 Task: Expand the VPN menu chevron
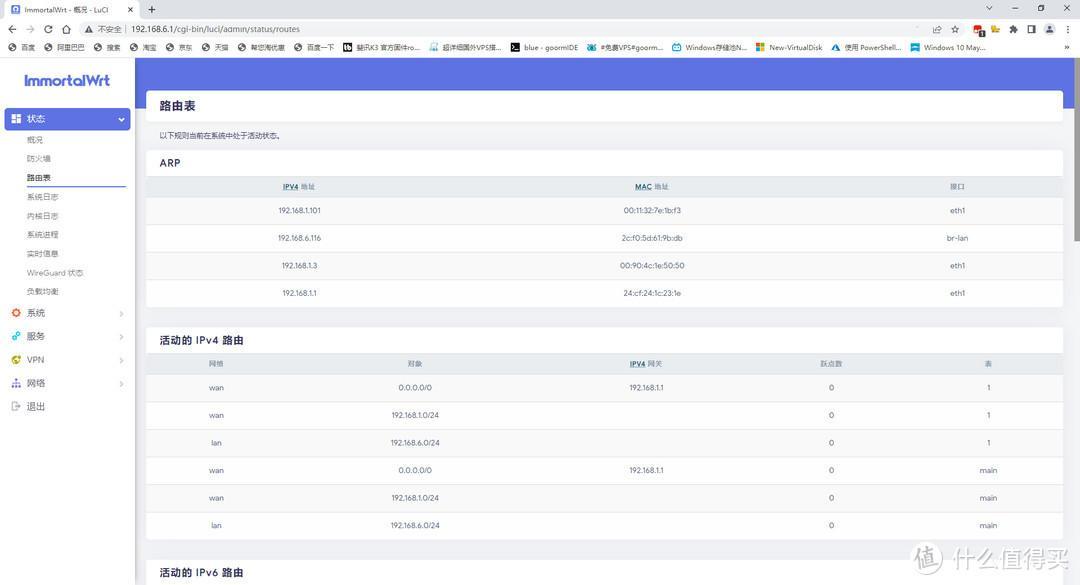121,360
